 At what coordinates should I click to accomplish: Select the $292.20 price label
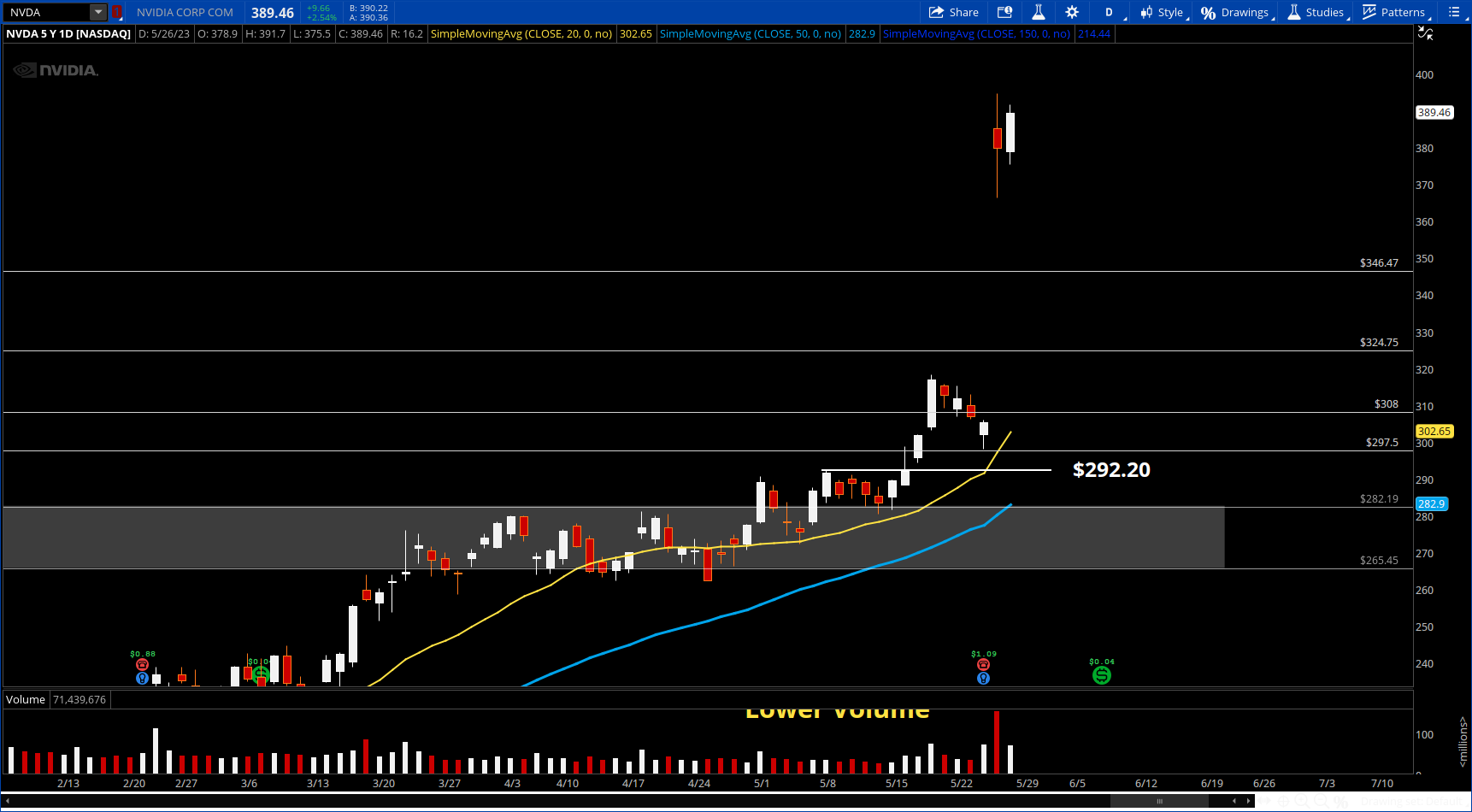coord(1111,470)
